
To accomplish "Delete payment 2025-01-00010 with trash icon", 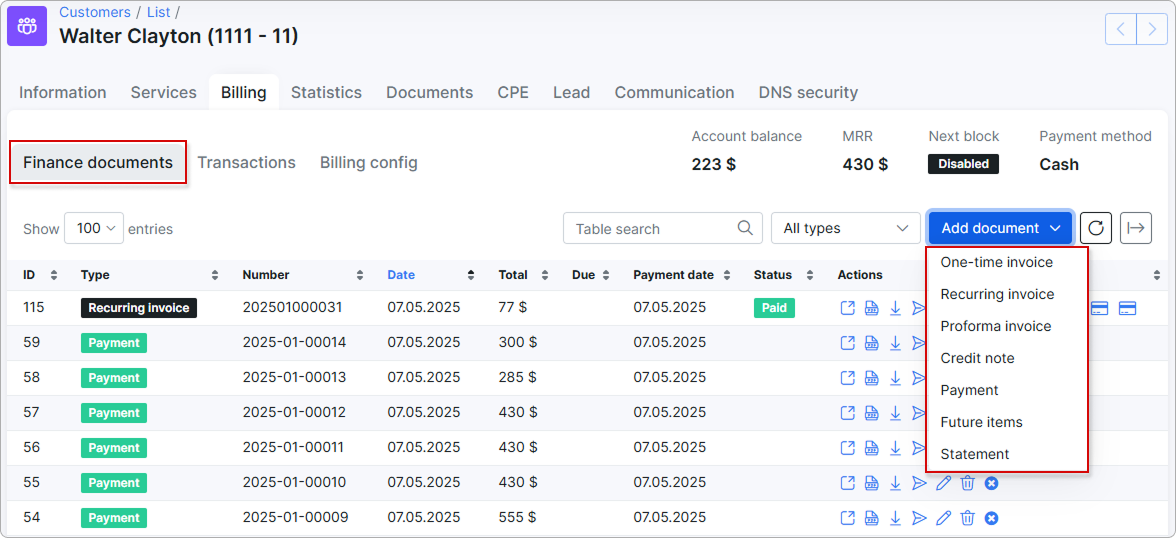I will [x=968, y=482].
